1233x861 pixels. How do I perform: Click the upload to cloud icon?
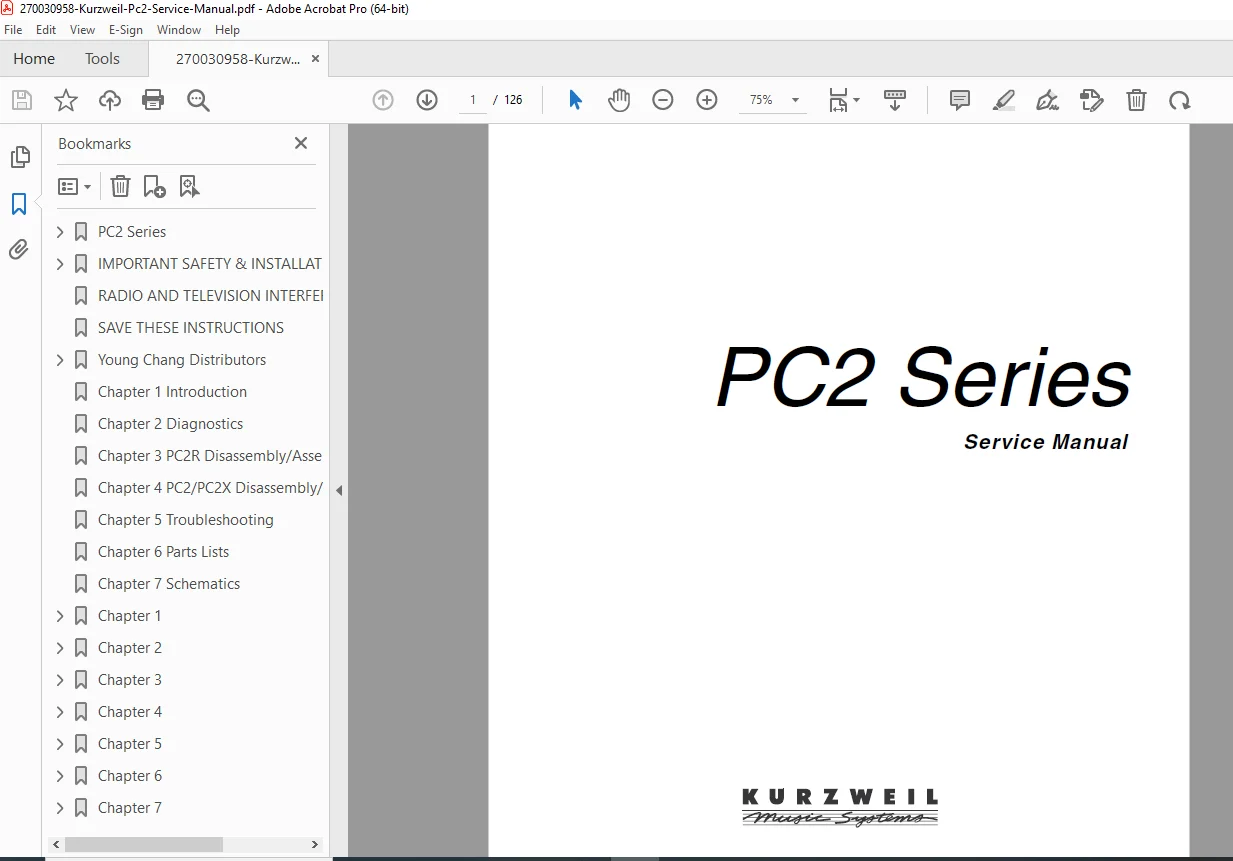pos(110,100)
